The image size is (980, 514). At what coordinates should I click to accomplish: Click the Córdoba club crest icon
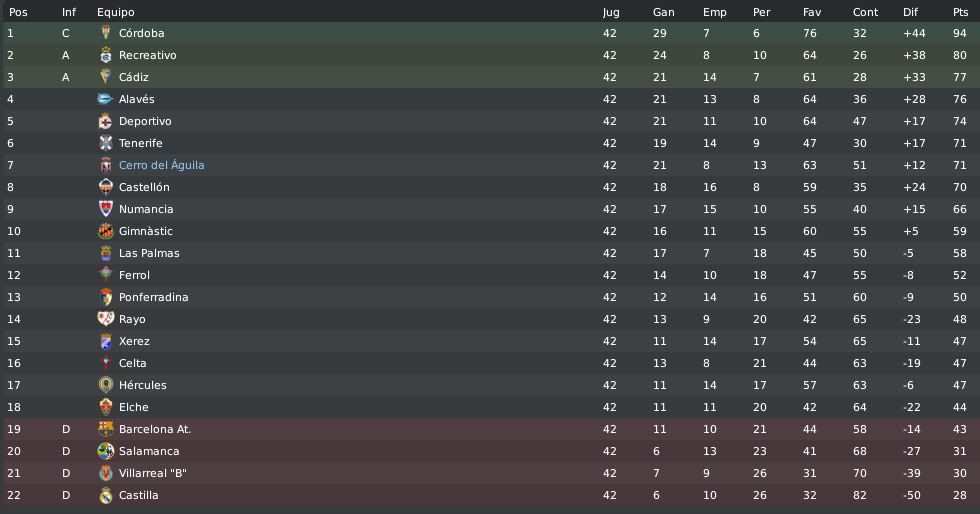106,33
